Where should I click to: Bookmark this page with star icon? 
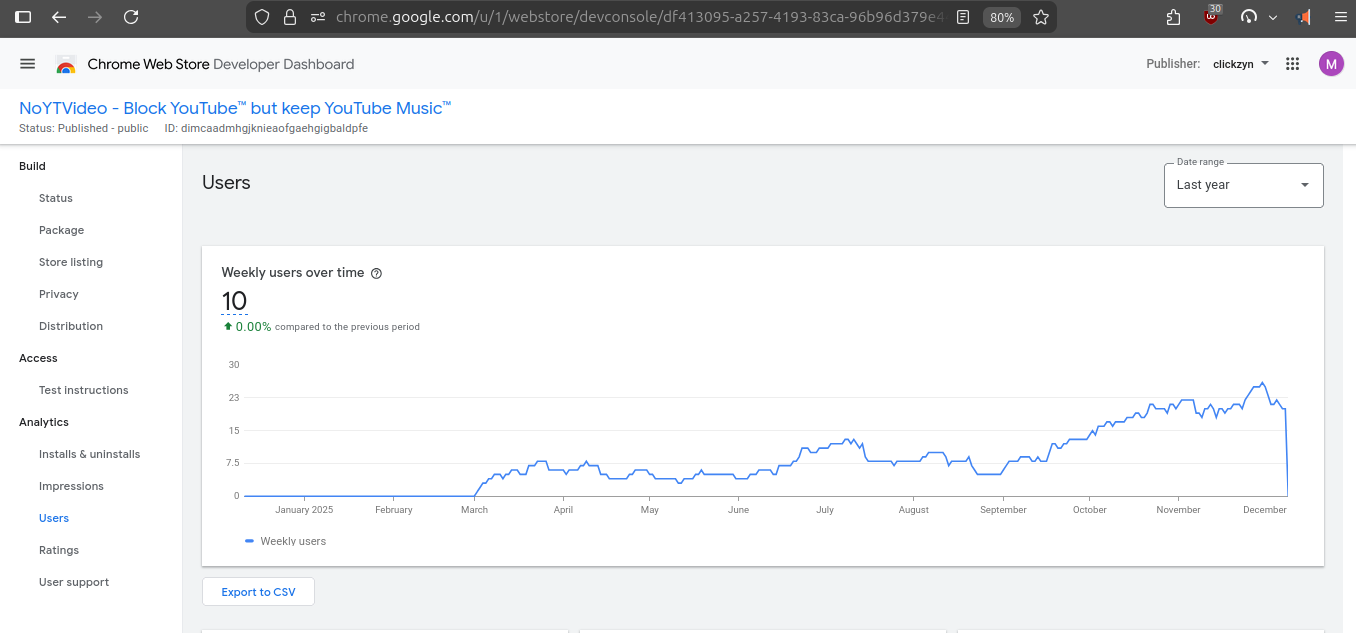coord(1040,17)
